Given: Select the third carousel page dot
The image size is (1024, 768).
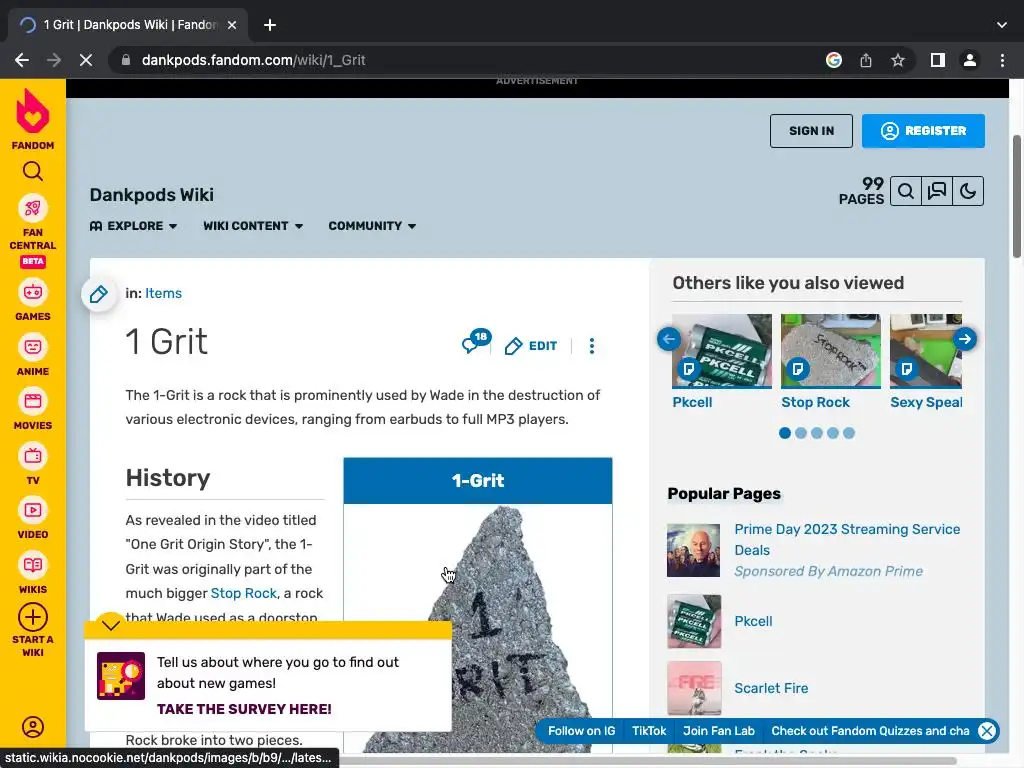Looking at the screenshot, I should 817,433.
